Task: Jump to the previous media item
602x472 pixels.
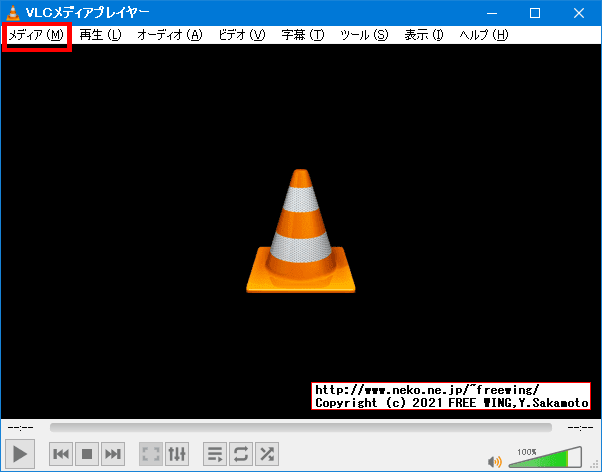Action: (61, 454)
